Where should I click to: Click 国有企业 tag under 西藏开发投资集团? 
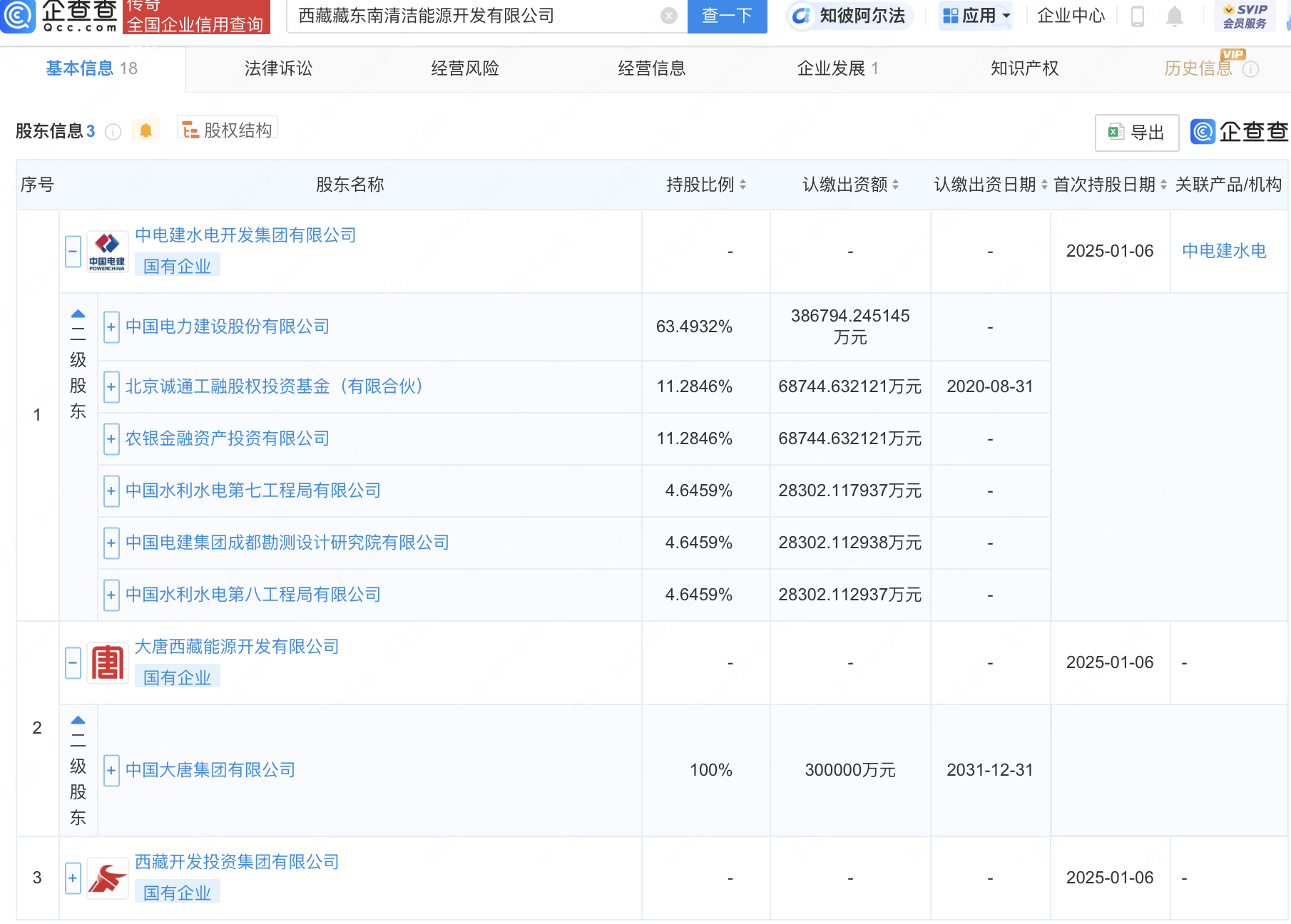[x=177, y=893]
